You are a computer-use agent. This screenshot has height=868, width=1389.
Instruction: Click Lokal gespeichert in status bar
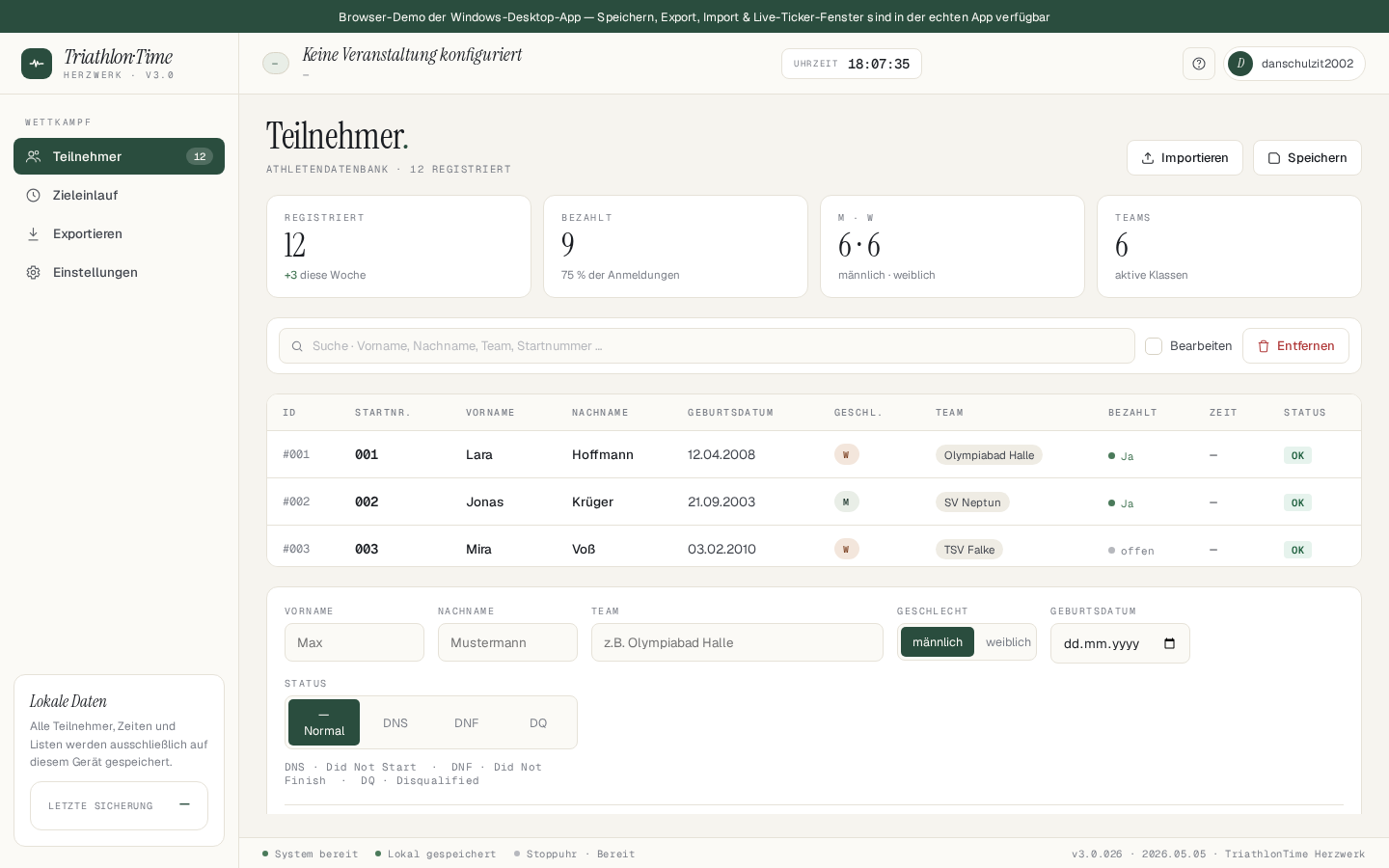point(436,854)
